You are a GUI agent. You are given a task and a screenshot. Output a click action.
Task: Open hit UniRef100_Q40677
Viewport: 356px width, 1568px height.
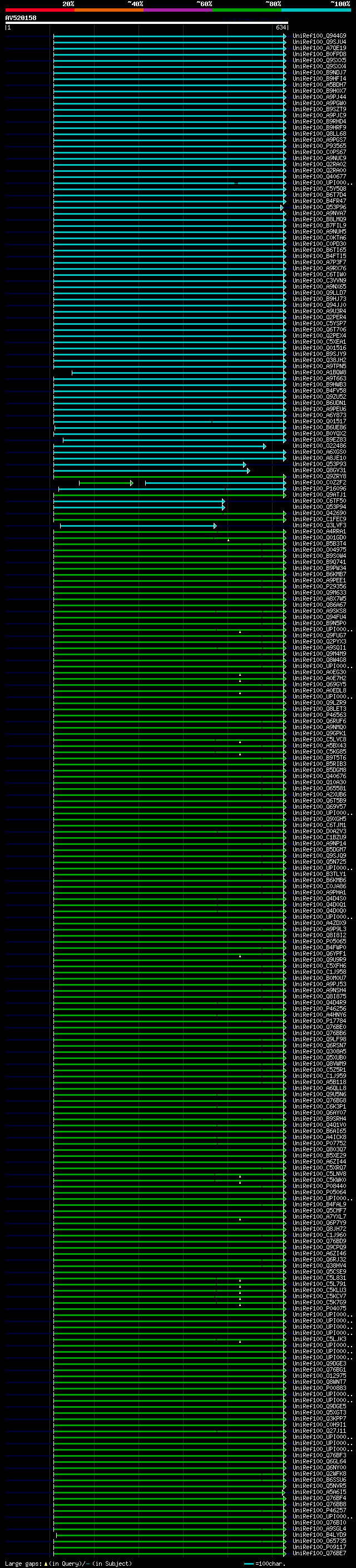[x=319, y=176]
